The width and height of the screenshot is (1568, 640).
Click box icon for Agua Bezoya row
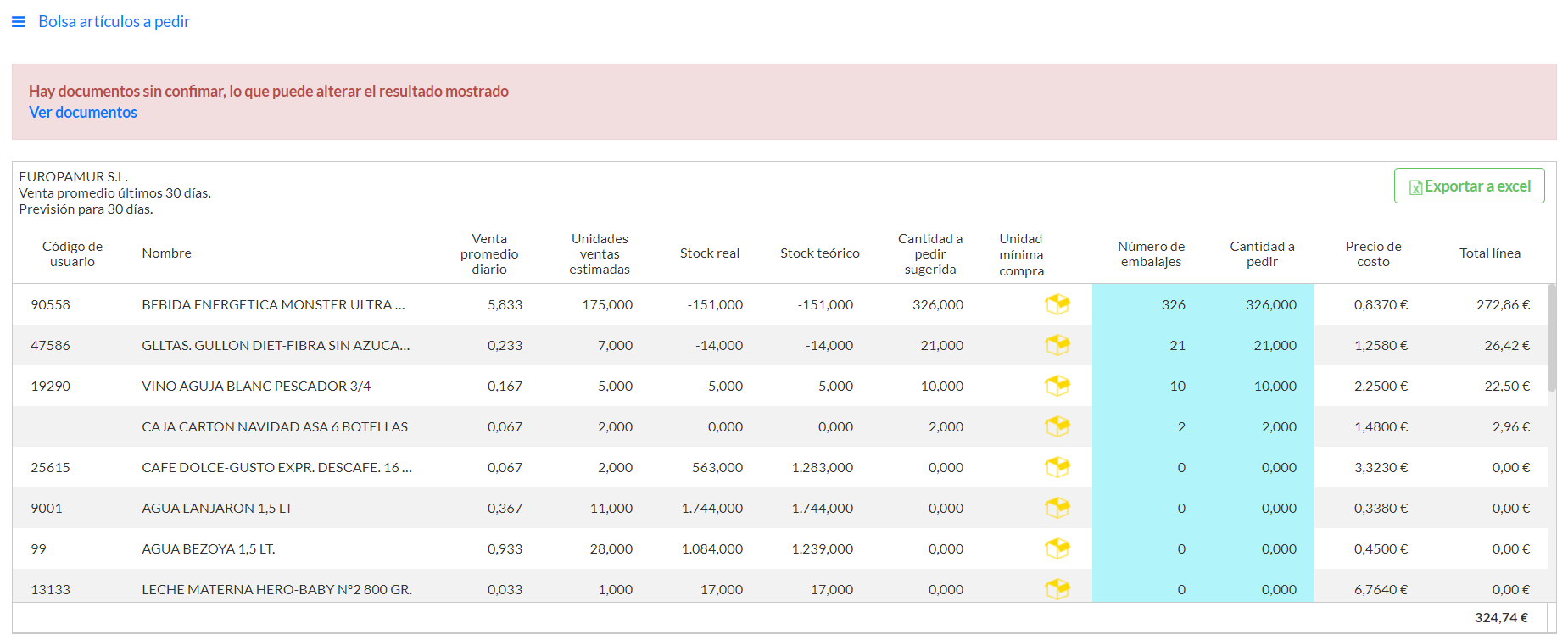tap(1057, 548)
